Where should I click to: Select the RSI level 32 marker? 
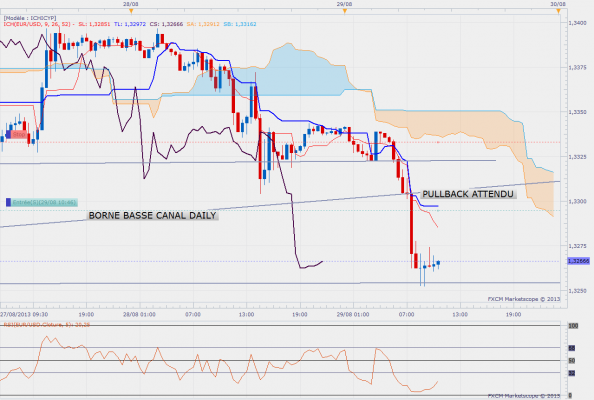click(x=572, y=373)
